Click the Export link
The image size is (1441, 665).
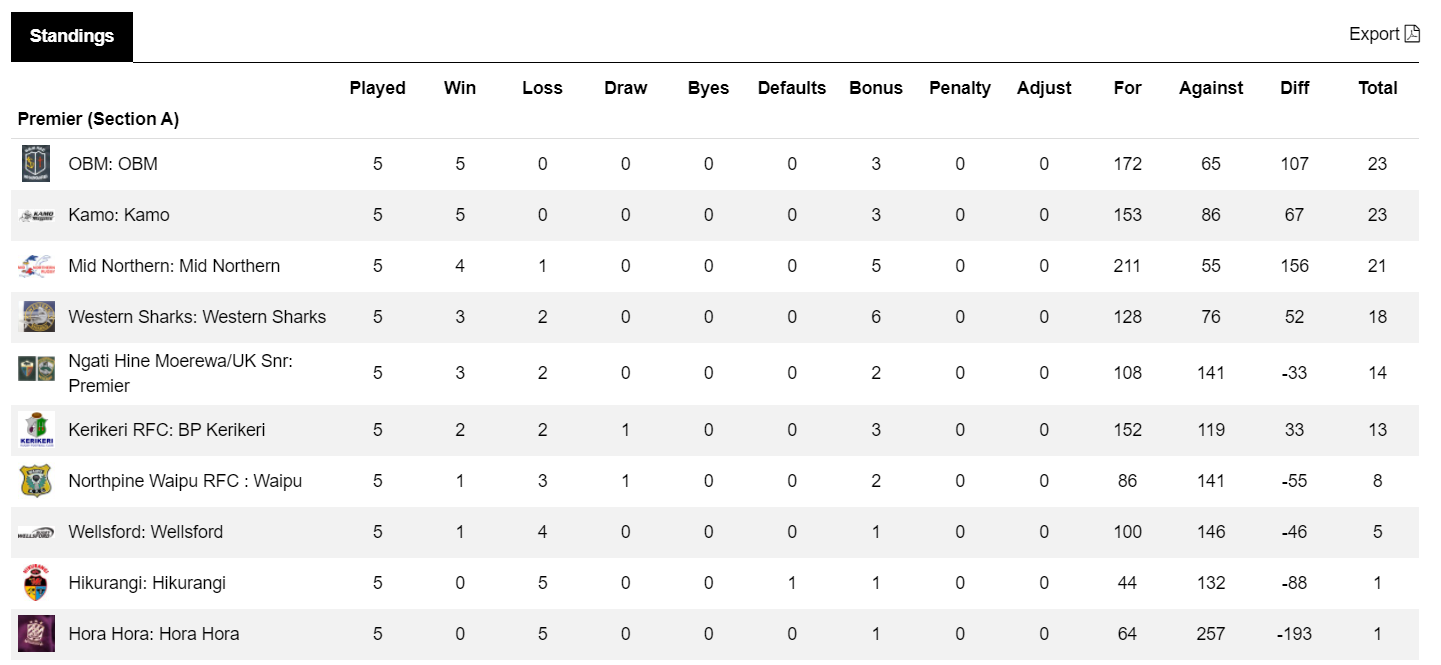1374,34
